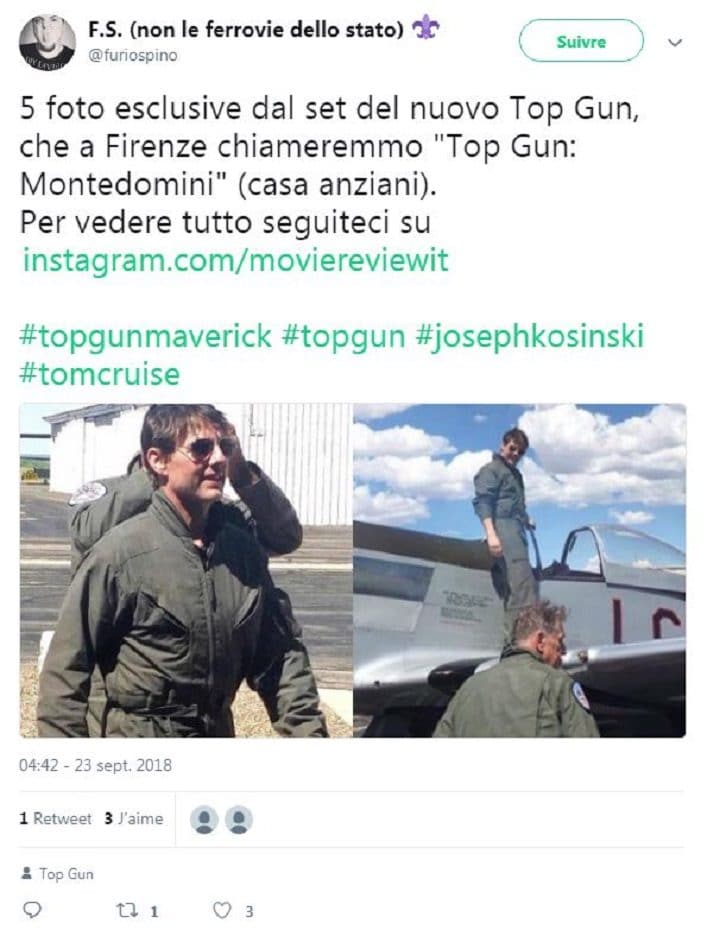Open the #tomcruise hashtag
The height and width of the screenshot is (936, 720).
100,374
